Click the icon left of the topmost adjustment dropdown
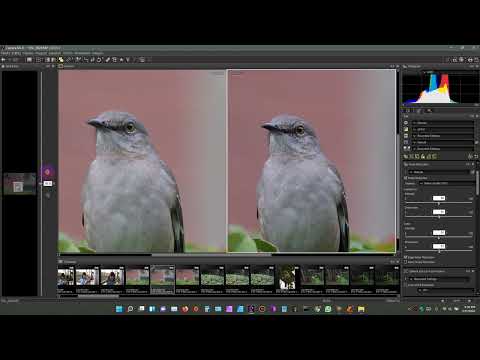This screenshot has height=360, width=480. tap(406, 123)
